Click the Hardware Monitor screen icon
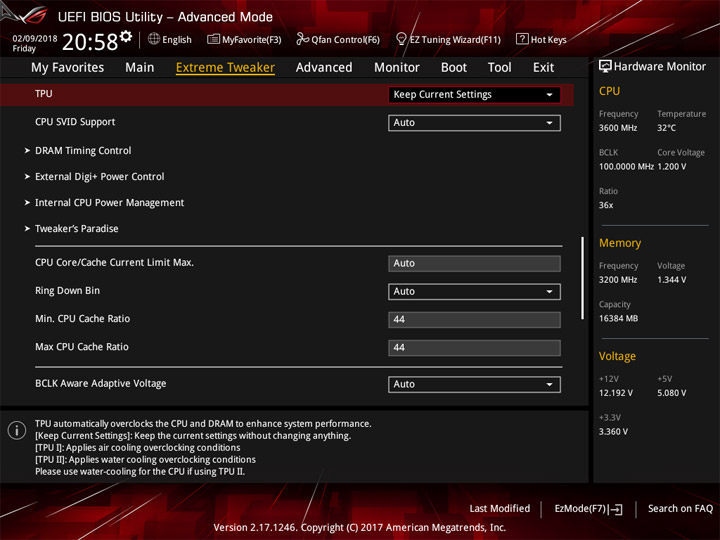Image resolution: width=720 pixels, height=540 pixels. click(x=605, y=67)
